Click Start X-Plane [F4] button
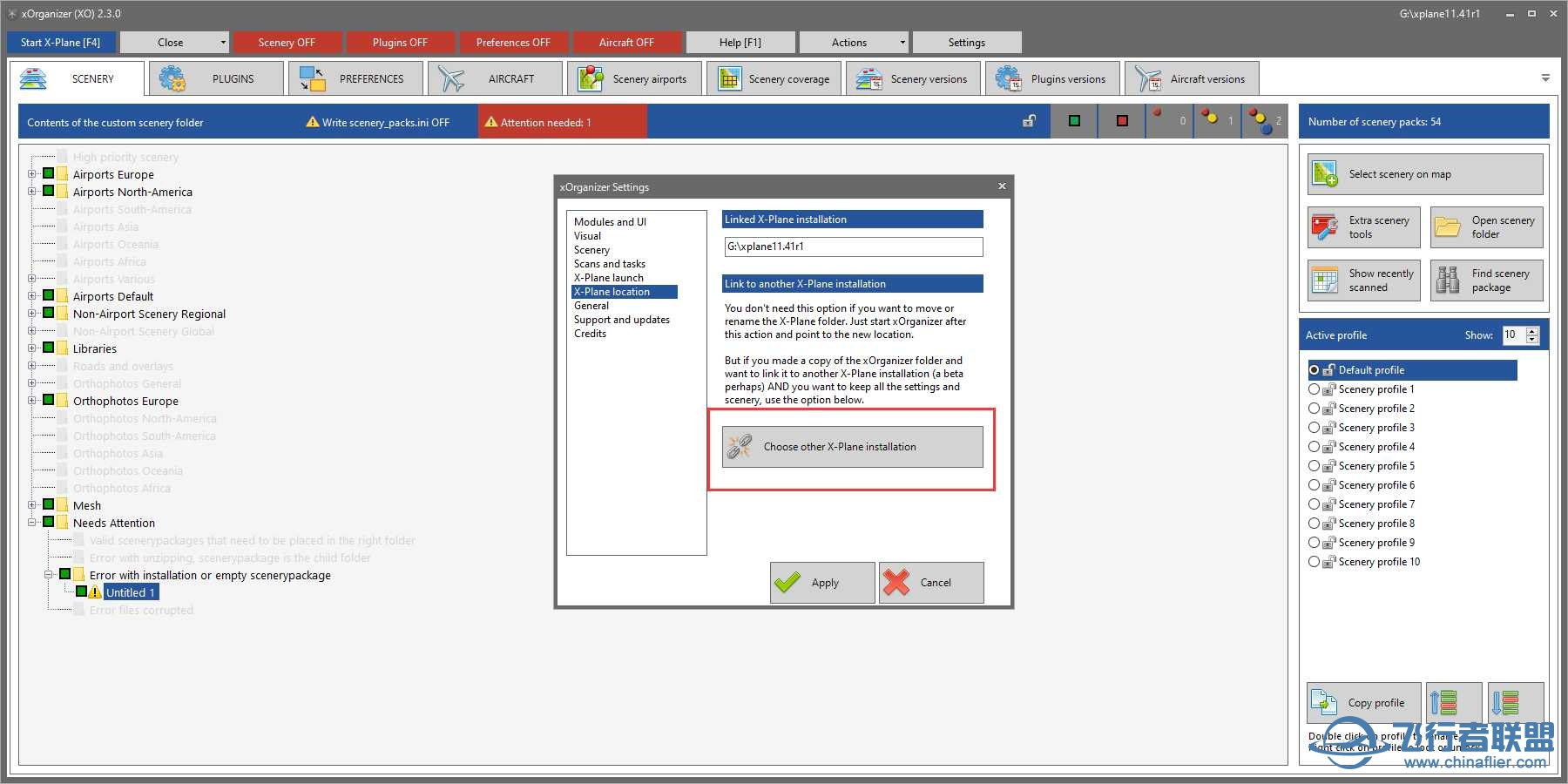1568x784 pixels. click(61, 43)
